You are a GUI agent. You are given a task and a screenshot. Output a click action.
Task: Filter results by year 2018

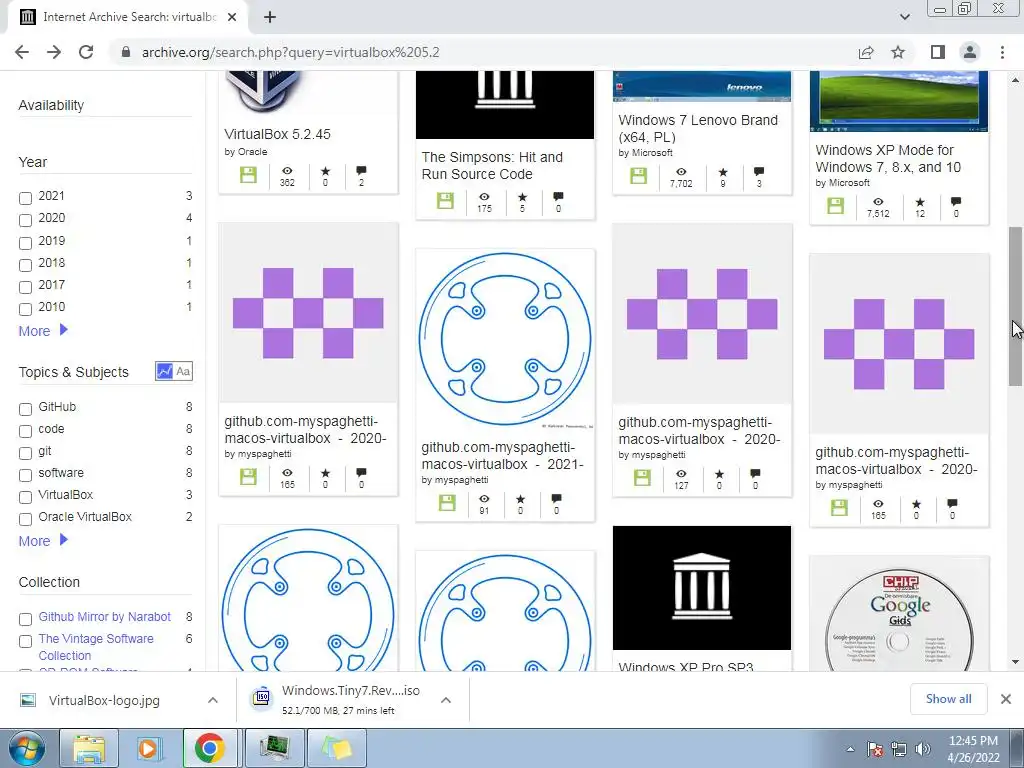coord(25,264)
